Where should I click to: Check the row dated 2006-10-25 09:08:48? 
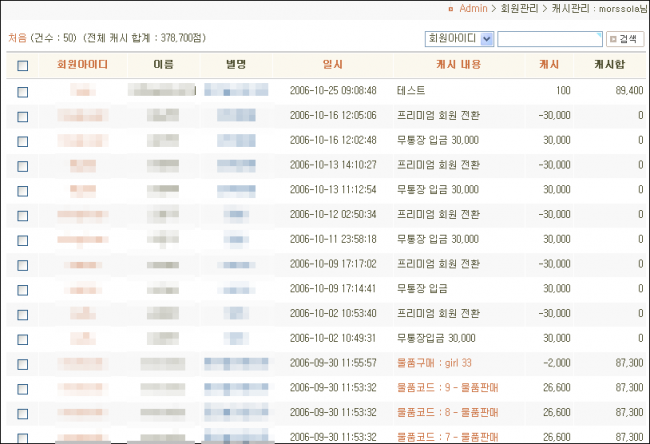23,91
